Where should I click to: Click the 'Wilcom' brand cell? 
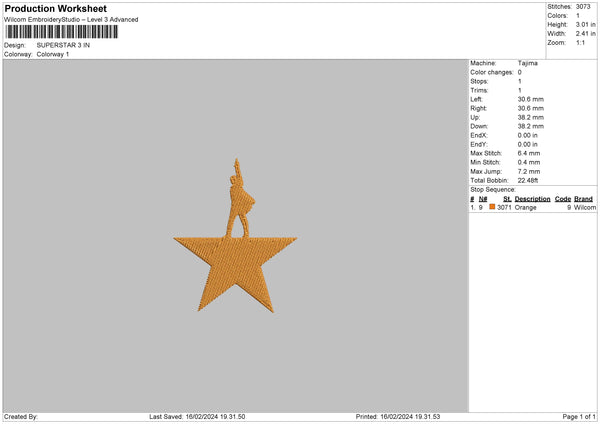tap(585, 207)
